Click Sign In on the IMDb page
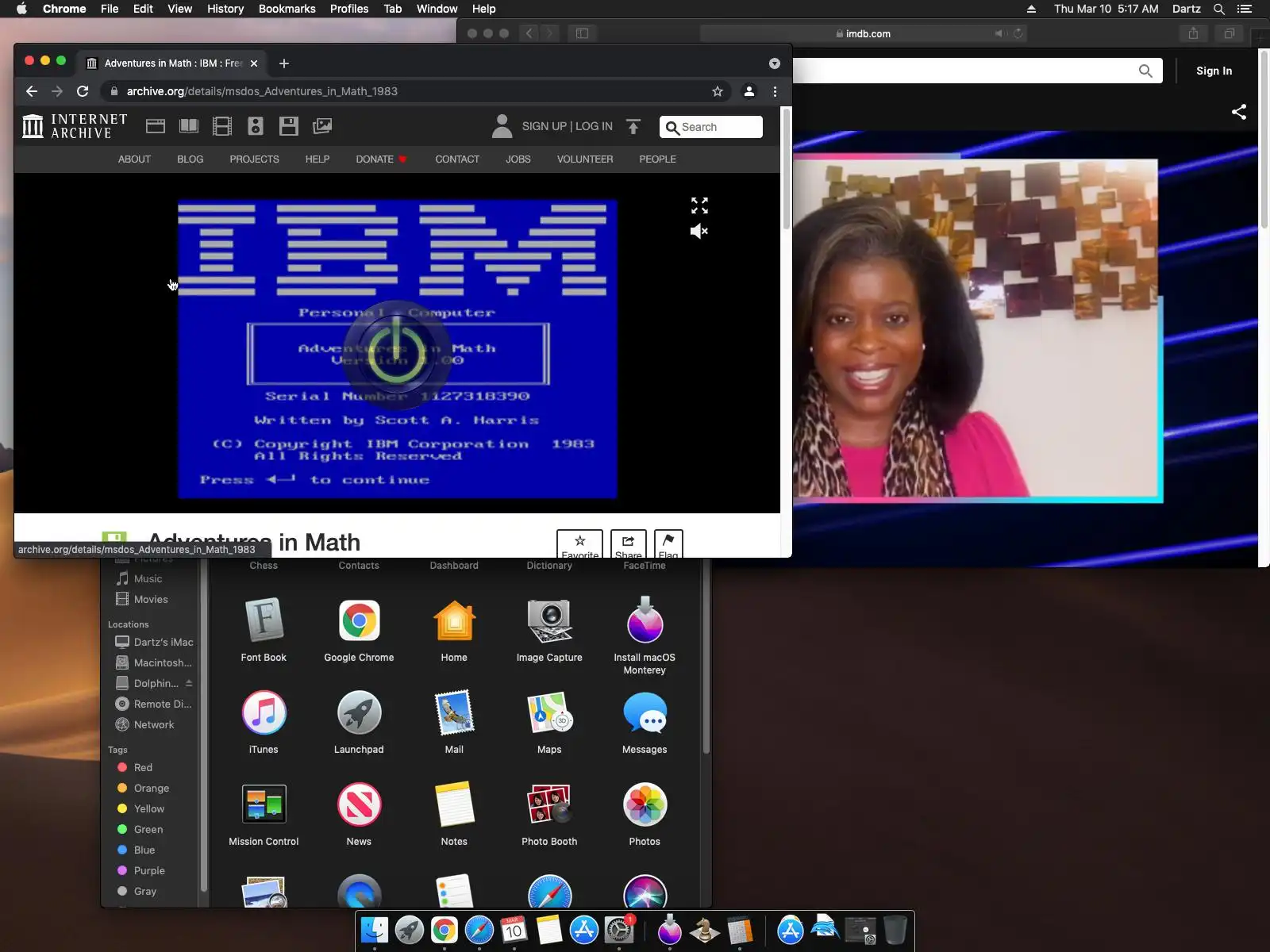 tap(1214, 71)
